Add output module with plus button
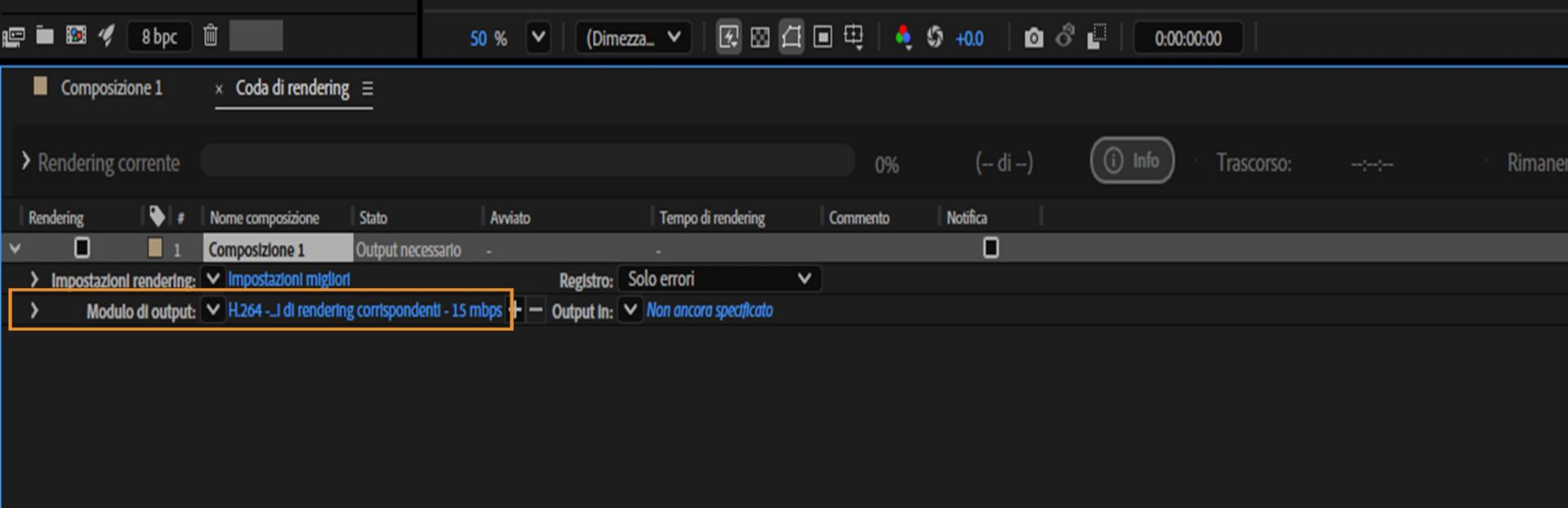1568x508 pixels. click(515, 310)
